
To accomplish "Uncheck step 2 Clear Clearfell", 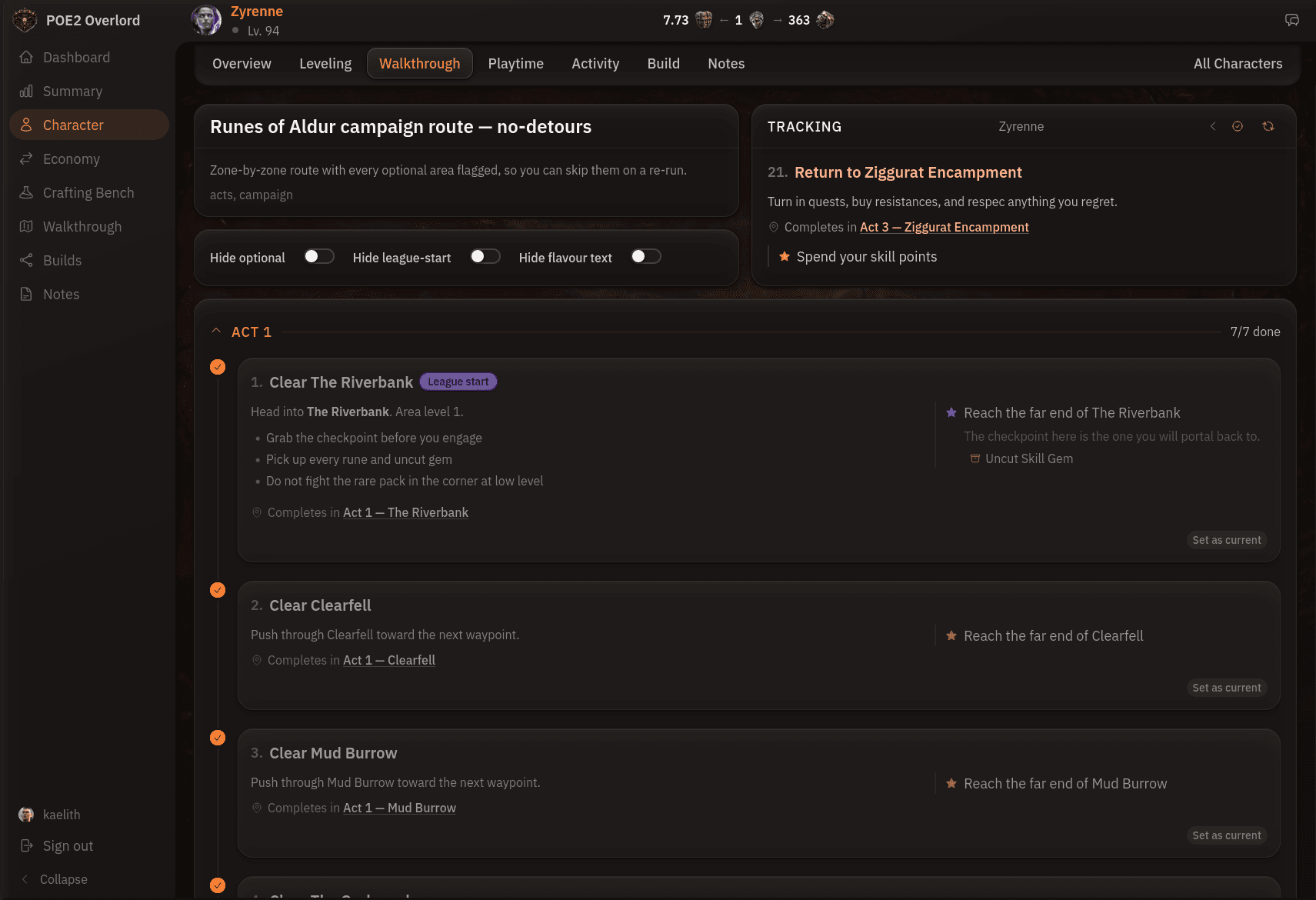I will click(218, 590).
